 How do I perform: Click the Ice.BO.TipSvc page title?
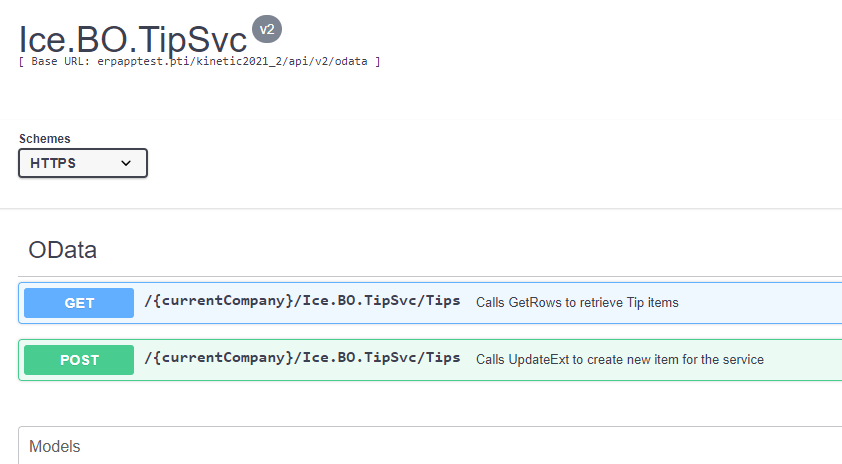[x=133, y=39]
